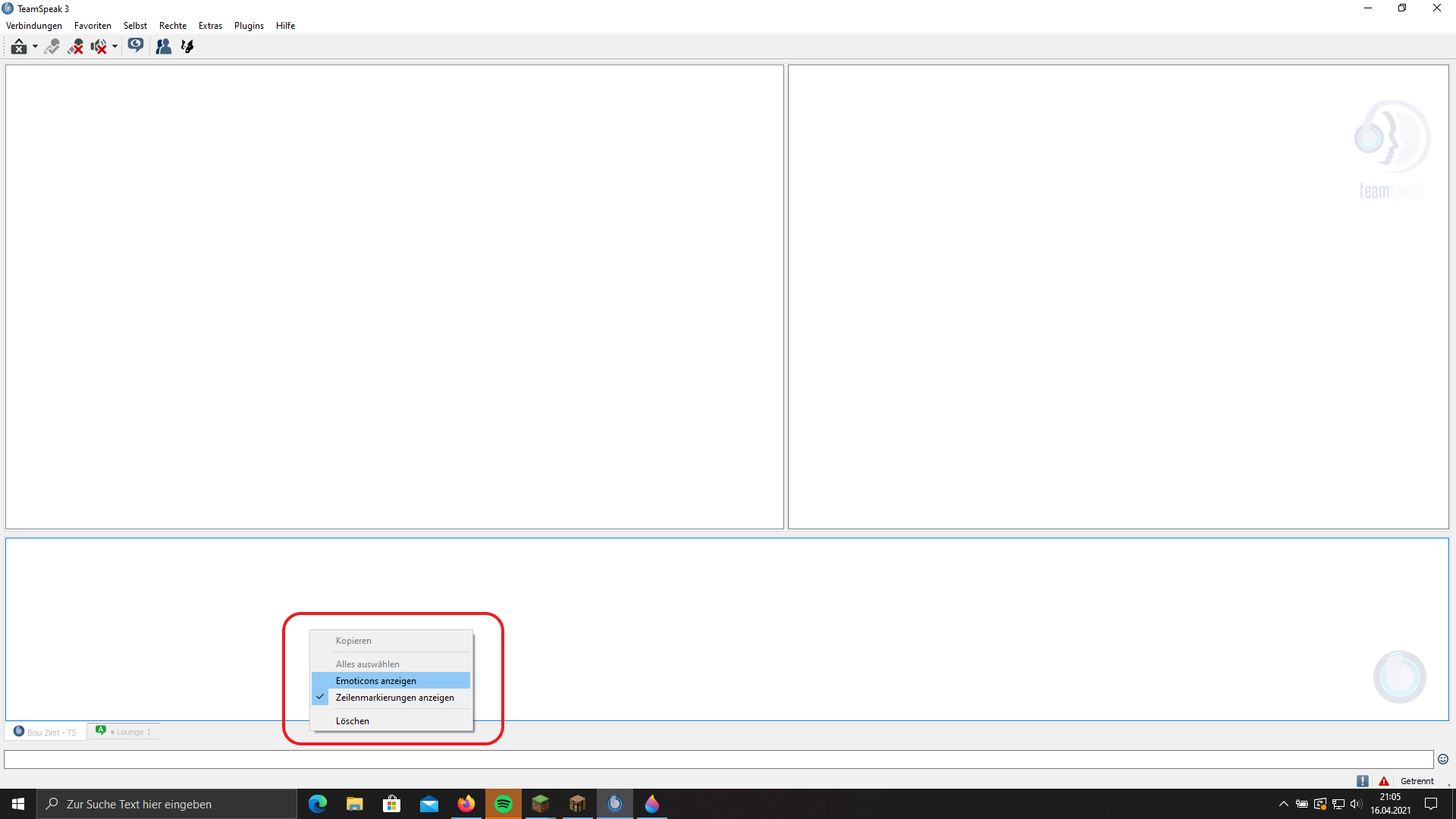Open the contacts toolbar icon
Image resolution: width=1456 pixels, height=819 pixels.
coord(163,47)
